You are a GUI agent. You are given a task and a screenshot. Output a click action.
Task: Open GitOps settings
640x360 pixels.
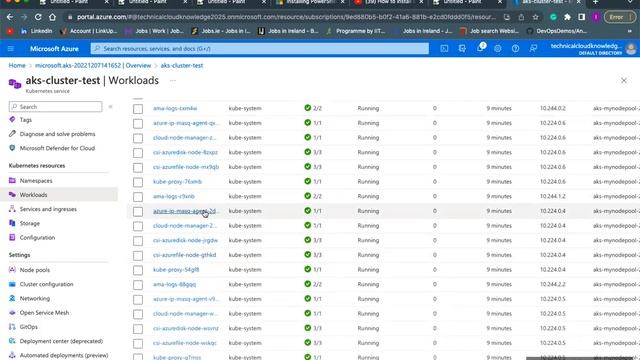29,327
